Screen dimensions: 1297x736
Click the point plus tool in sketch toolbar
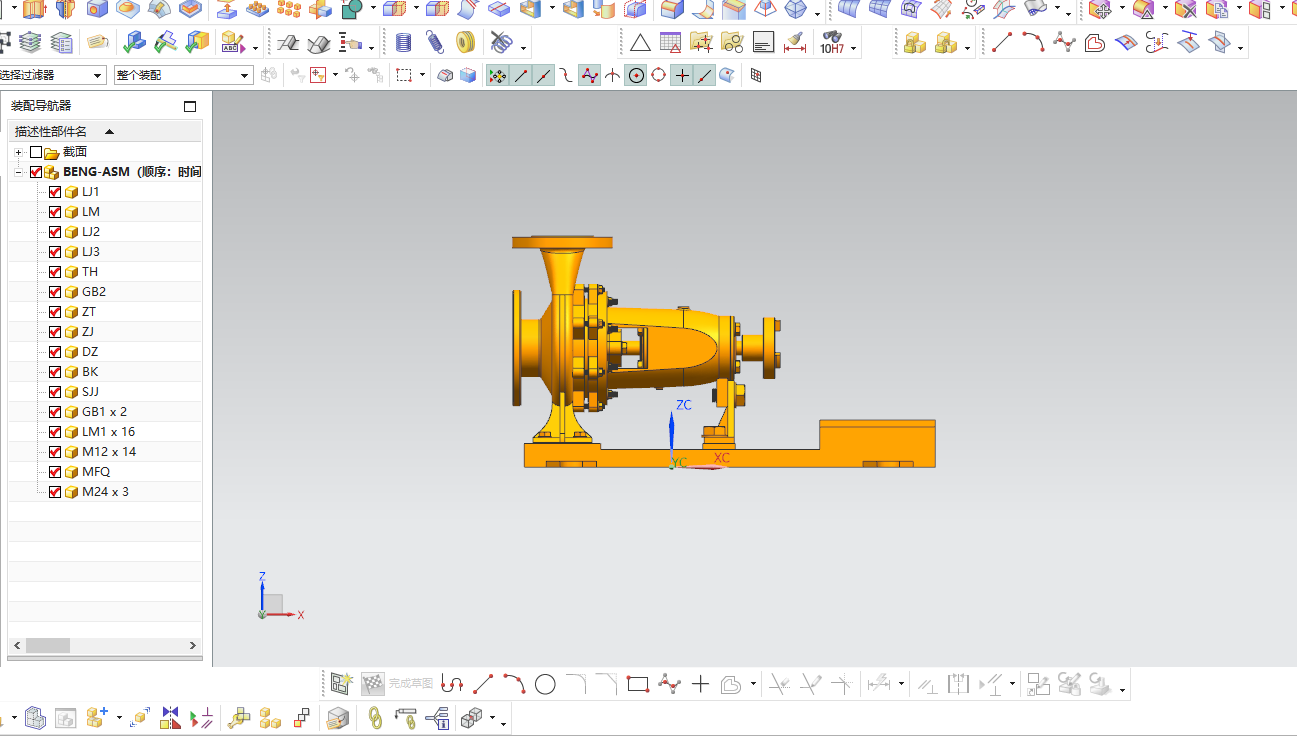click(x=700, y=684)
